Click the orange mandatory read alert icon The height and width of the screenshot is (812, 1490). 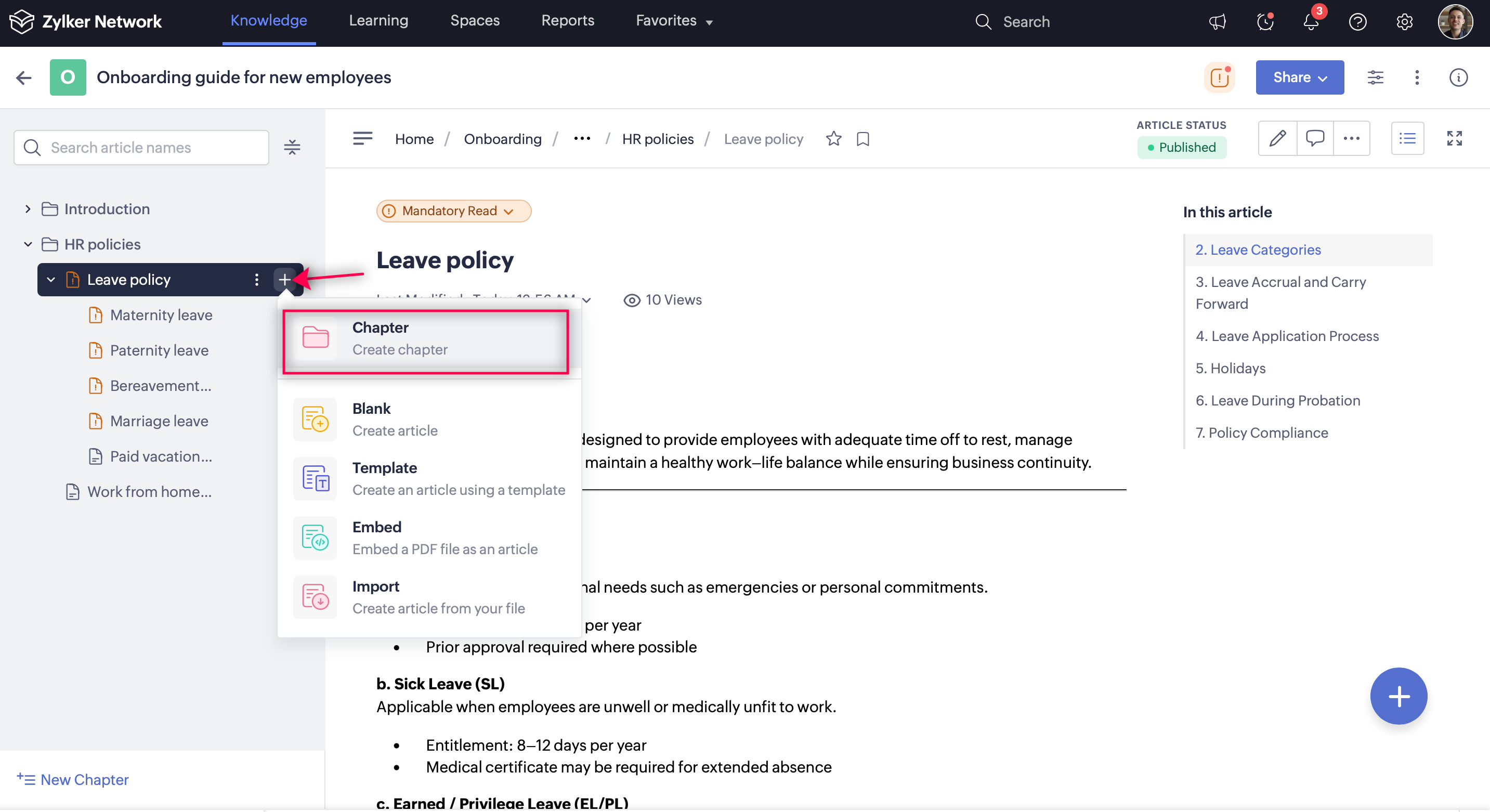tap(1219, 77)
